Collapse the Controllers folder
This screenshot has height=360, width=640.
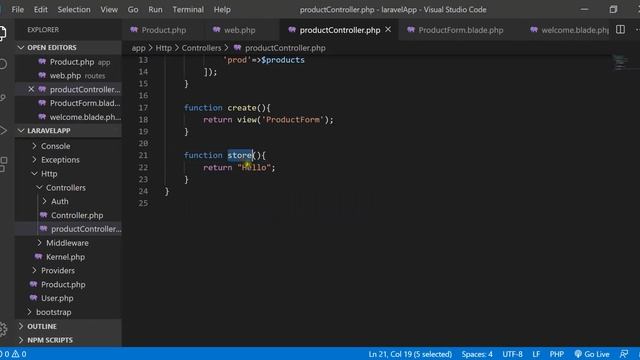pos(65,187)
